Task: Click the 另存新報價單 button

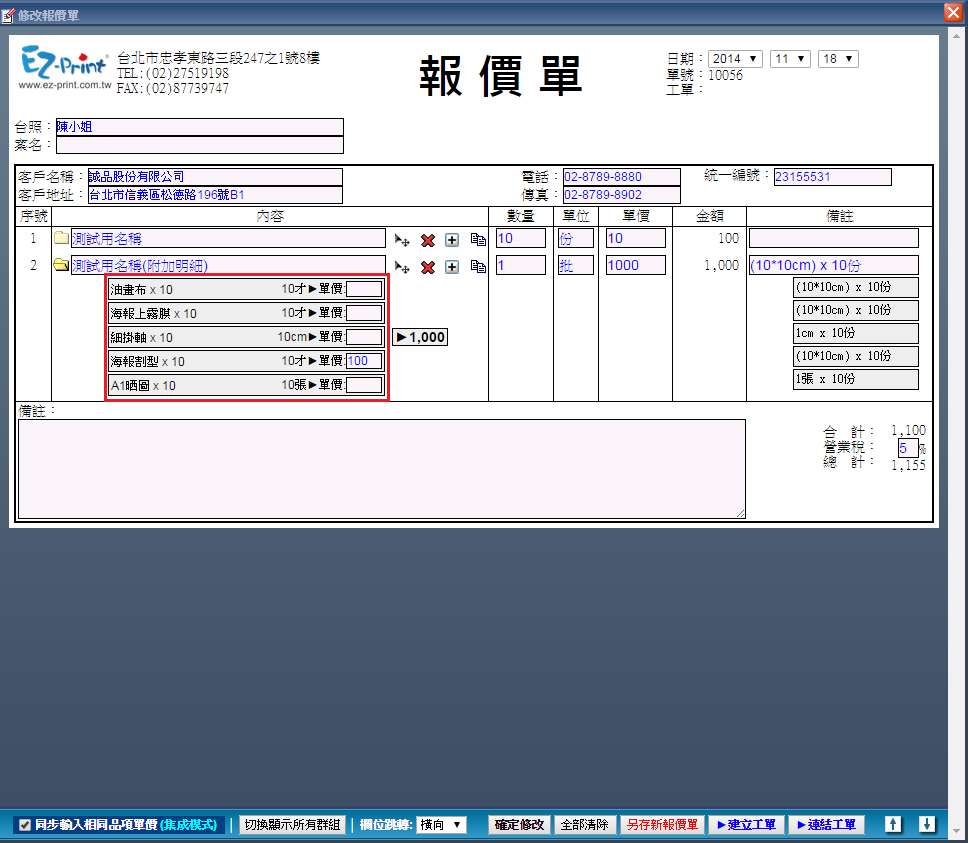Action: click(661, 825)
